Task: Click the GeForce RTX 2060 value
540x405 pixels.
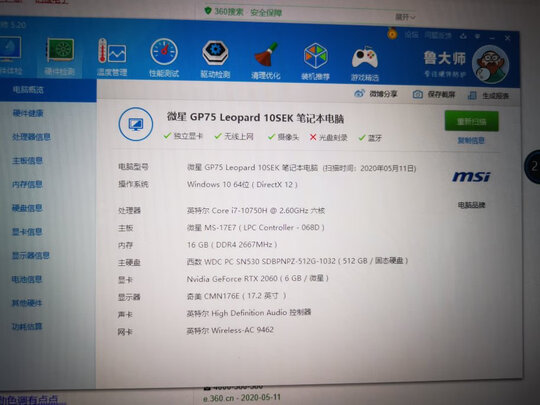Action: [258, 278]
